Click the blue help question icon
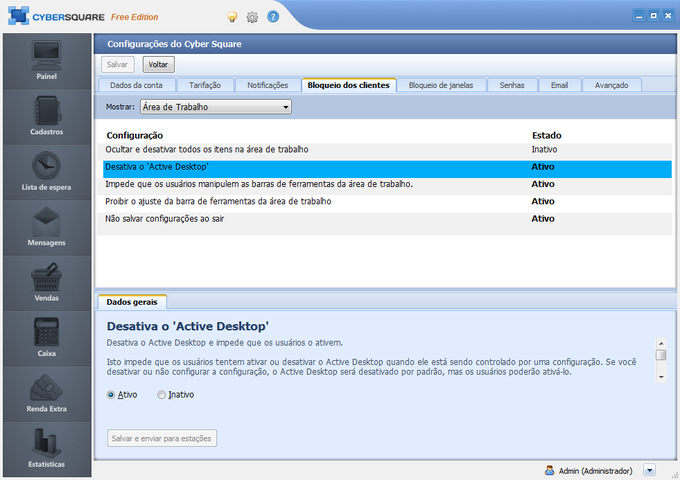Viewport: 680px width, 480px height. point(273,17)
